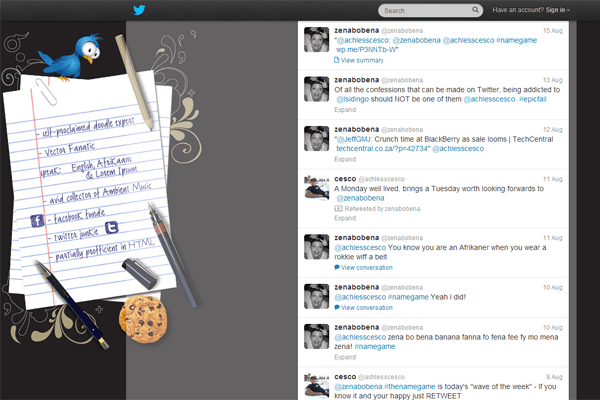
Task: Click the @Isidingo mention
Action: click(352, 99)
